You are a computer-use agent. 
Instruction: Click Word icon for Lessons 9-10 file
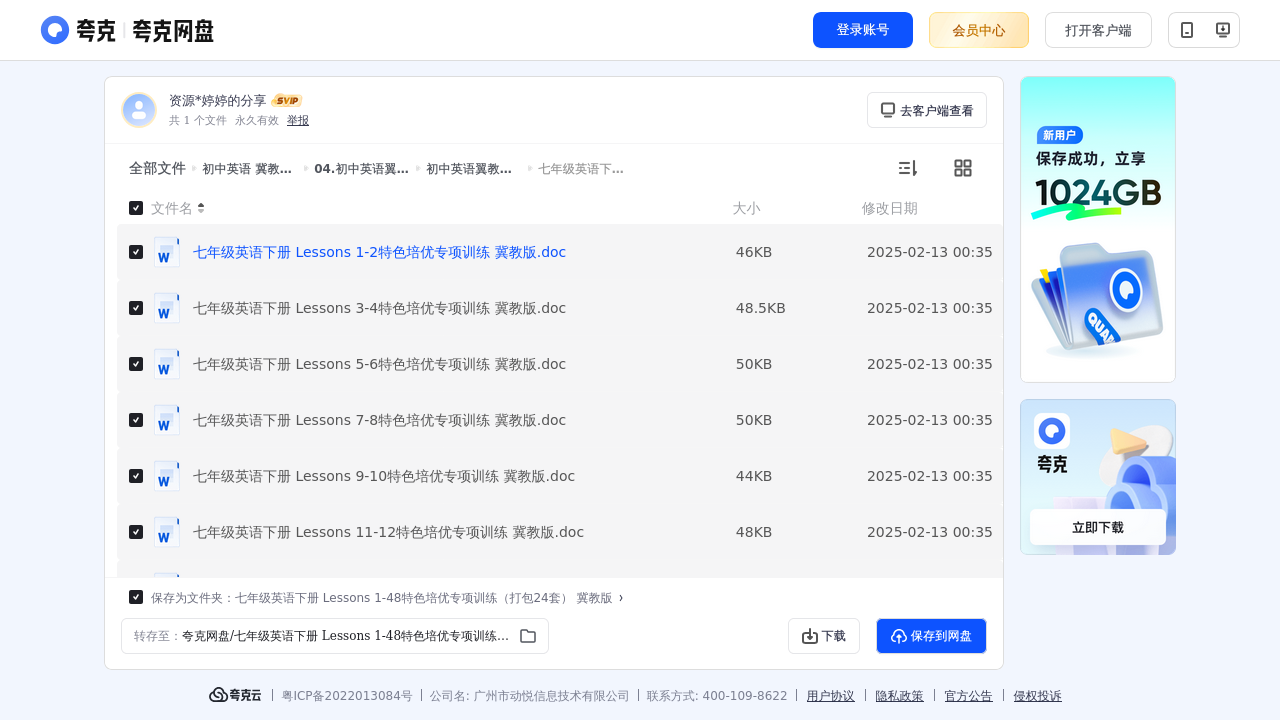pyautogui.click(x=167, y=476)
